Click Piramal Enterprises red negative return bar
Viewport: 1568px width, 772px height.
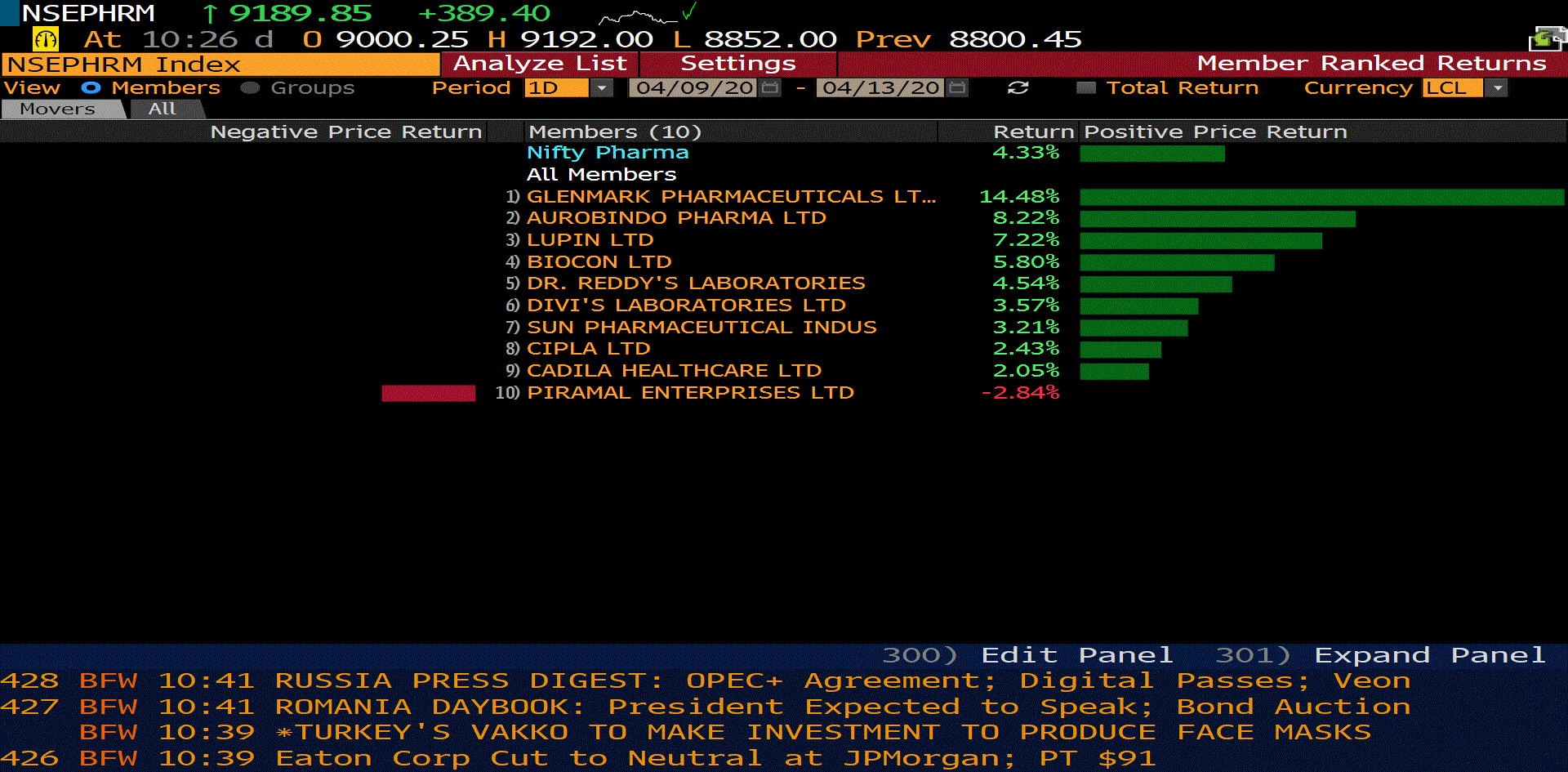428,394
